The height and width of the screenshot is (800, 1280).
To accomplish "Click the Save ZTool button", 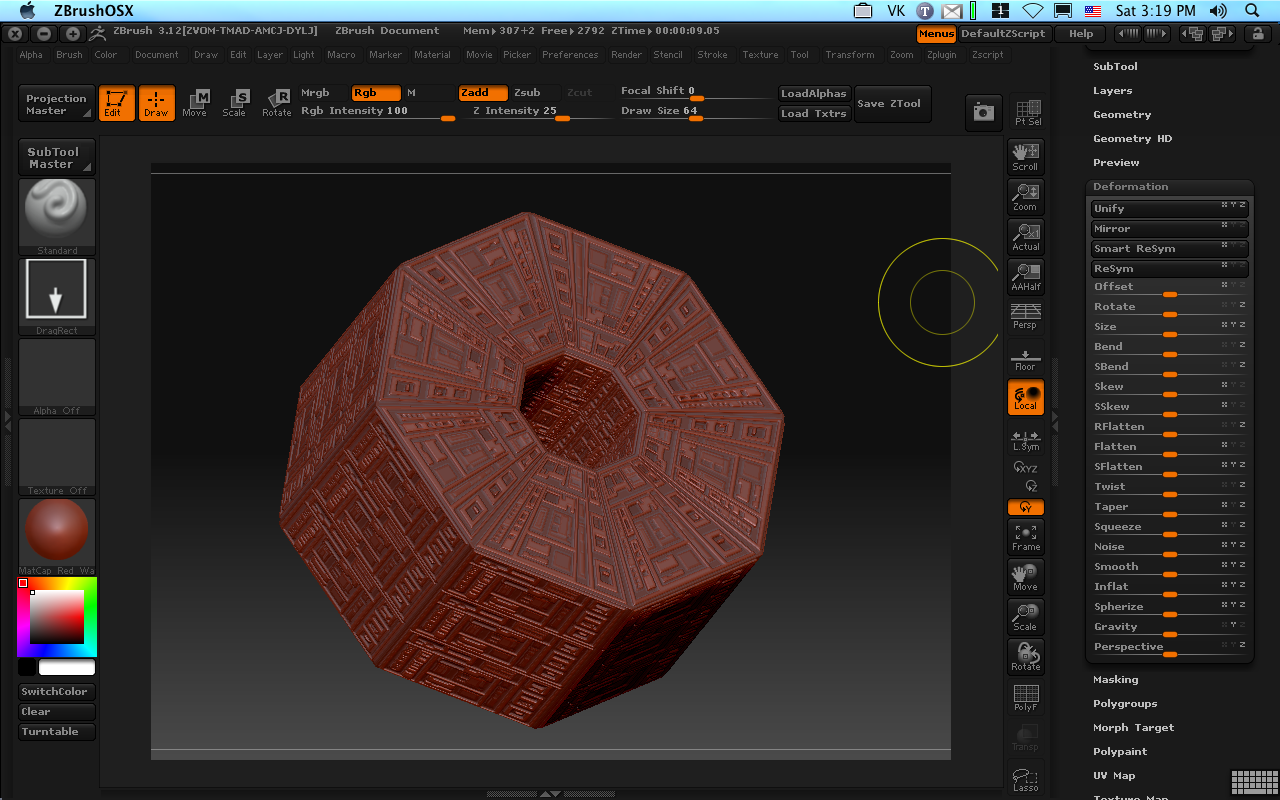I will pyautogui.click(x=889, y=103).
